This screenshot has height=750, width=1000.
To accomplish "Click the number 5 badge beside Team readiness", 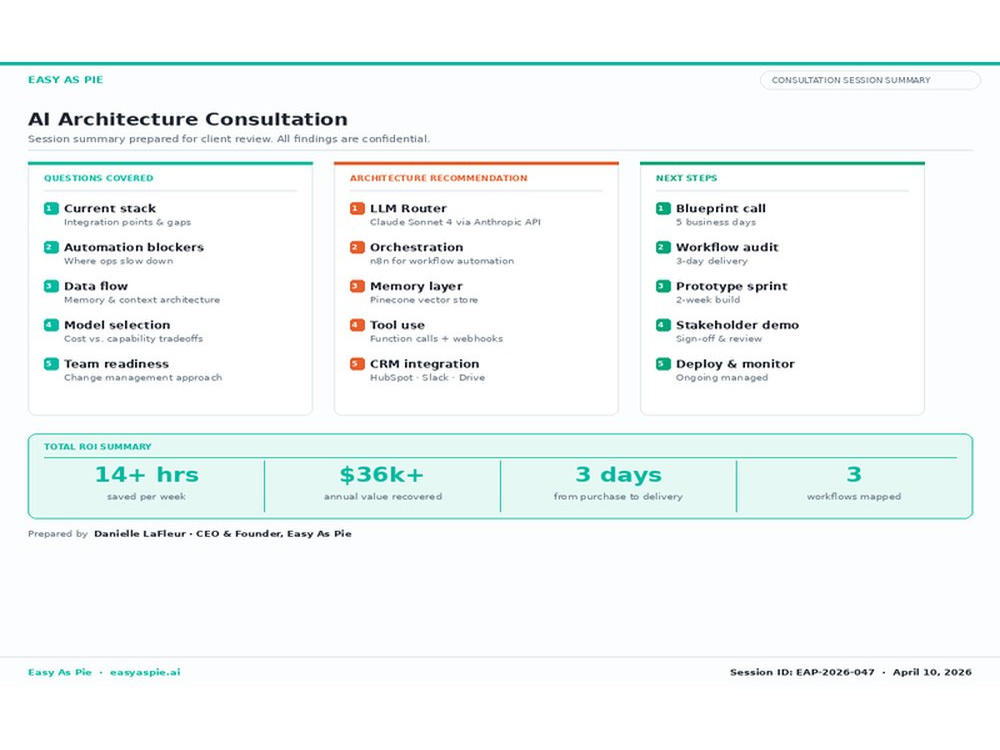I will tap(51, 364).
